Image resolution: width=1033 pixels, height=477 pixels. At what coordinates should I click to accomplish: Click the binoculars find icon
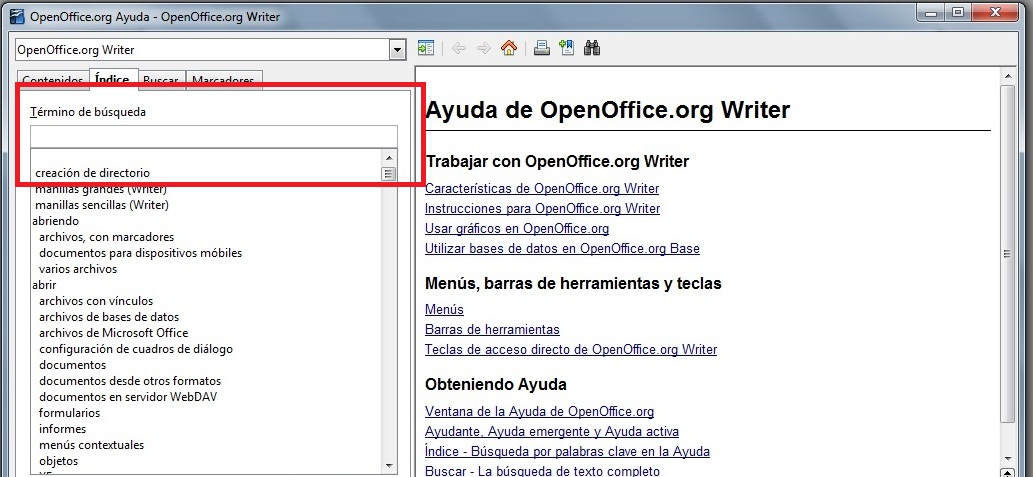point(592,48)
